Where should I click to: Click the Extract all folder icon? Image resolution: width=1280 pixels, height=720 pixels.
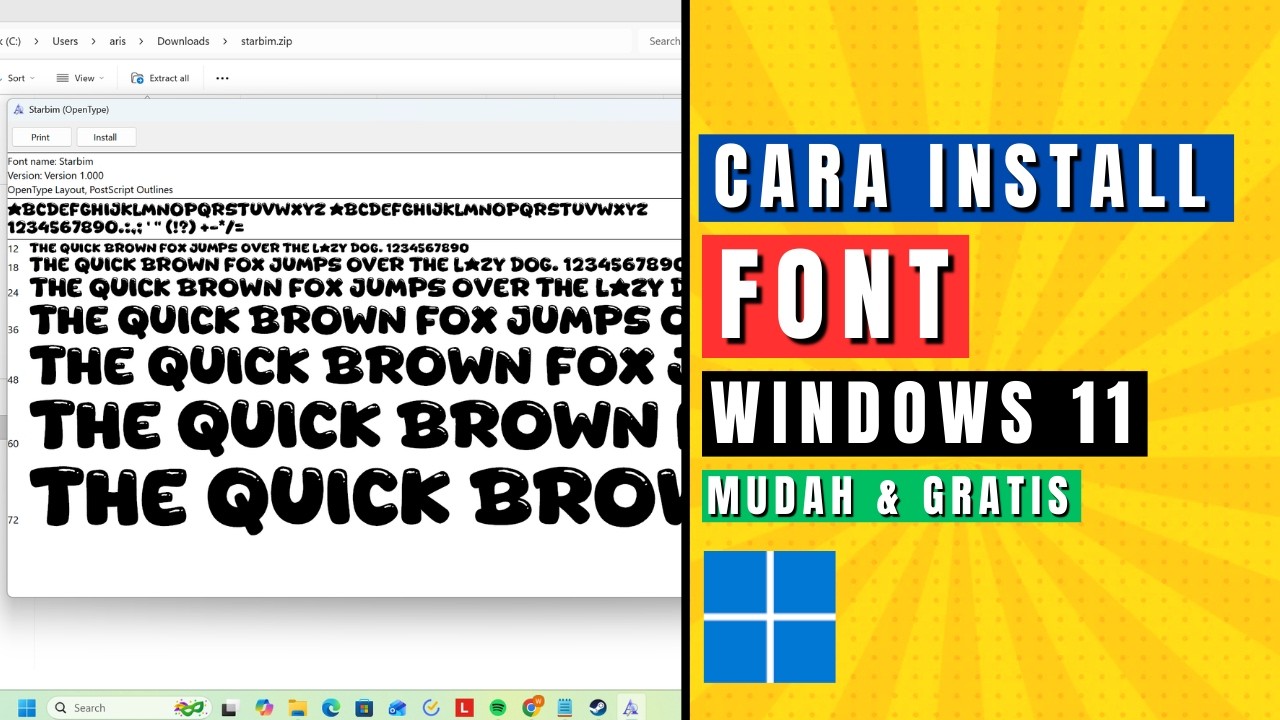[137, 78]
